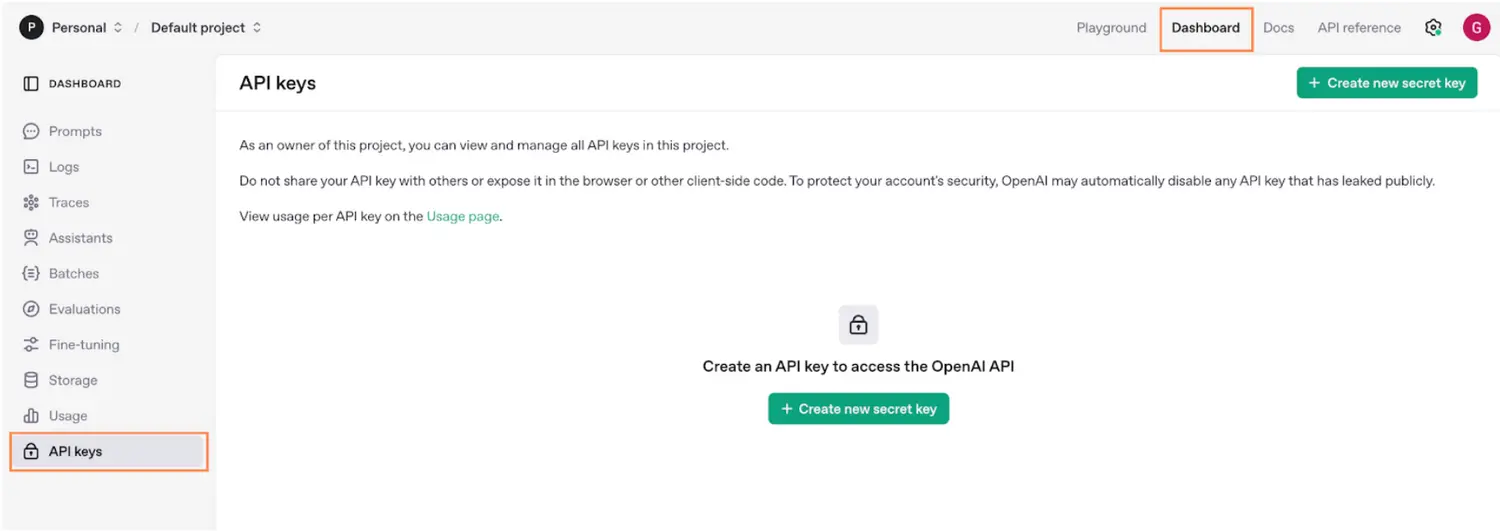Click the Logs terminal icon in sidebar
Image resolution: width=1500 pixels, height=531 pixels.
coord(31,167)
